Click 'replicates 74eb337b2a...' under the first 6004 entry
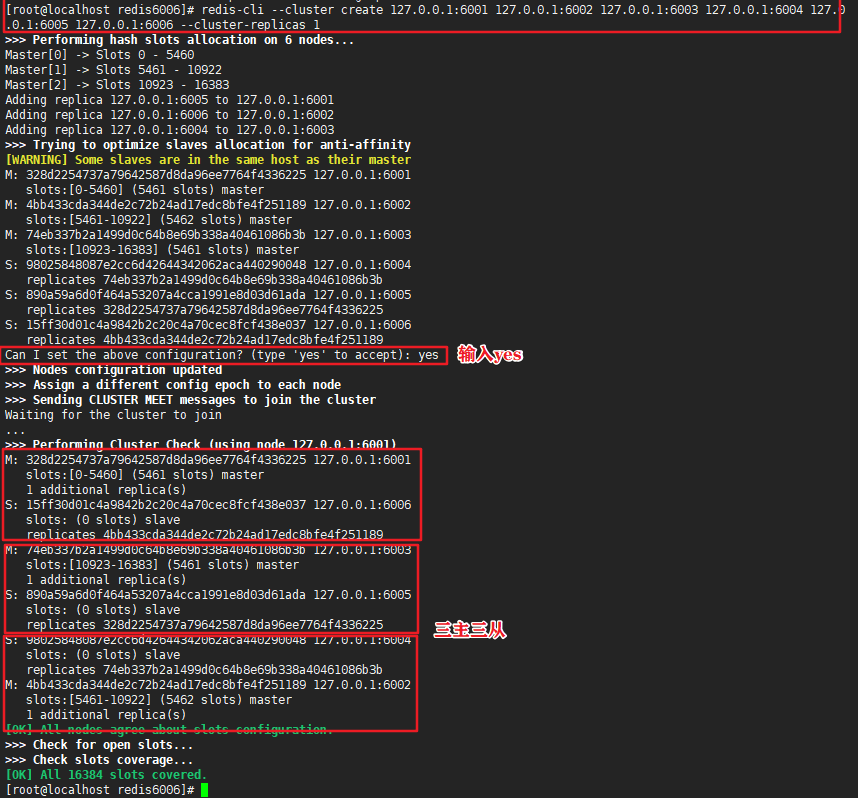858x798 pixels. pyautogui.click(x=204, y=280)
